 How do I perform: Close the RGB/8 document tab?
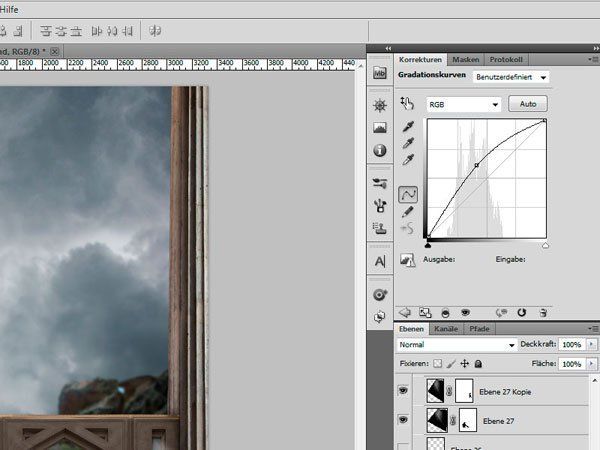55,51
